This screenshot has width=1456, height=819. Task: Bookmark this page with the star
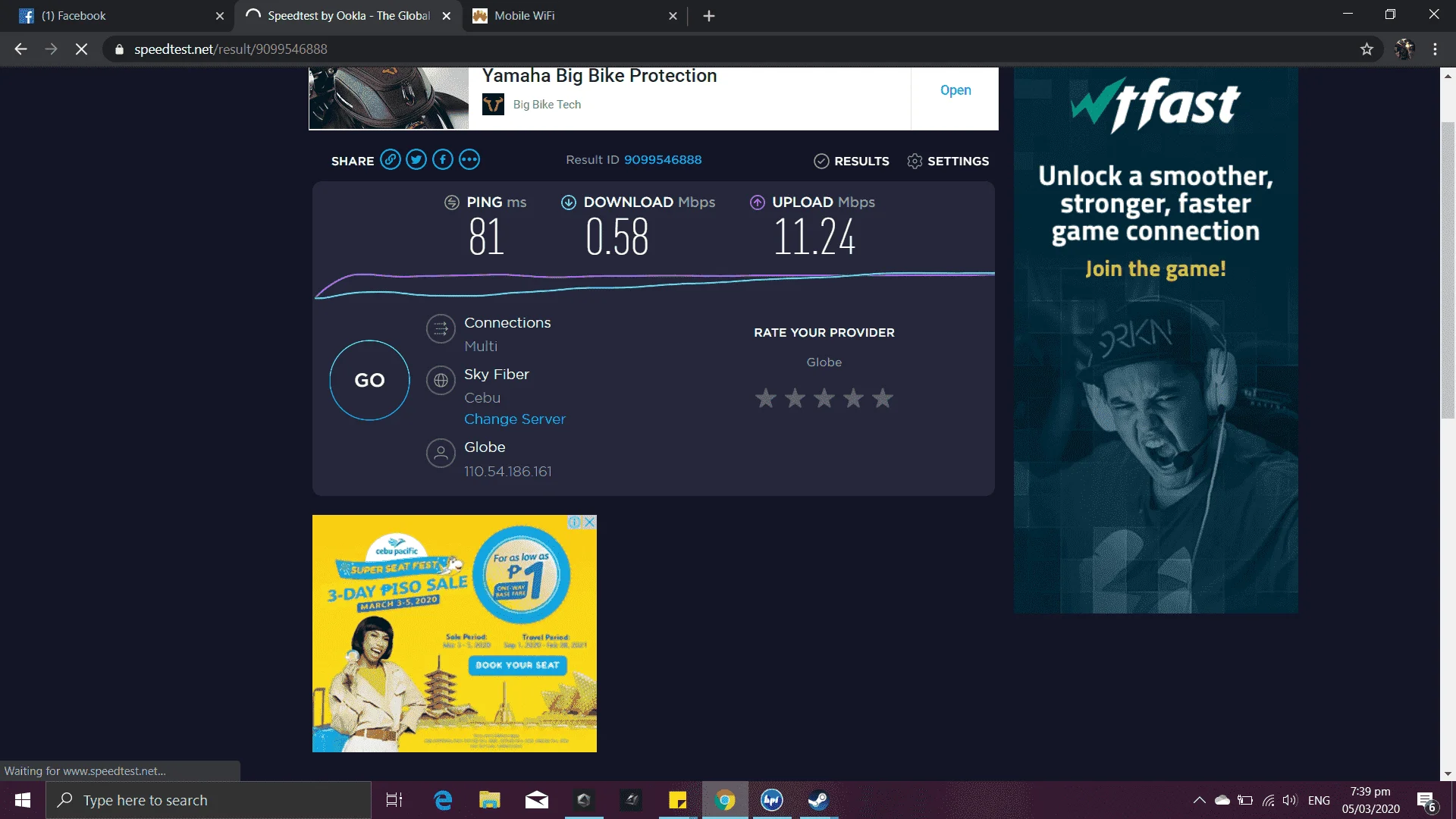point(1367,49)
